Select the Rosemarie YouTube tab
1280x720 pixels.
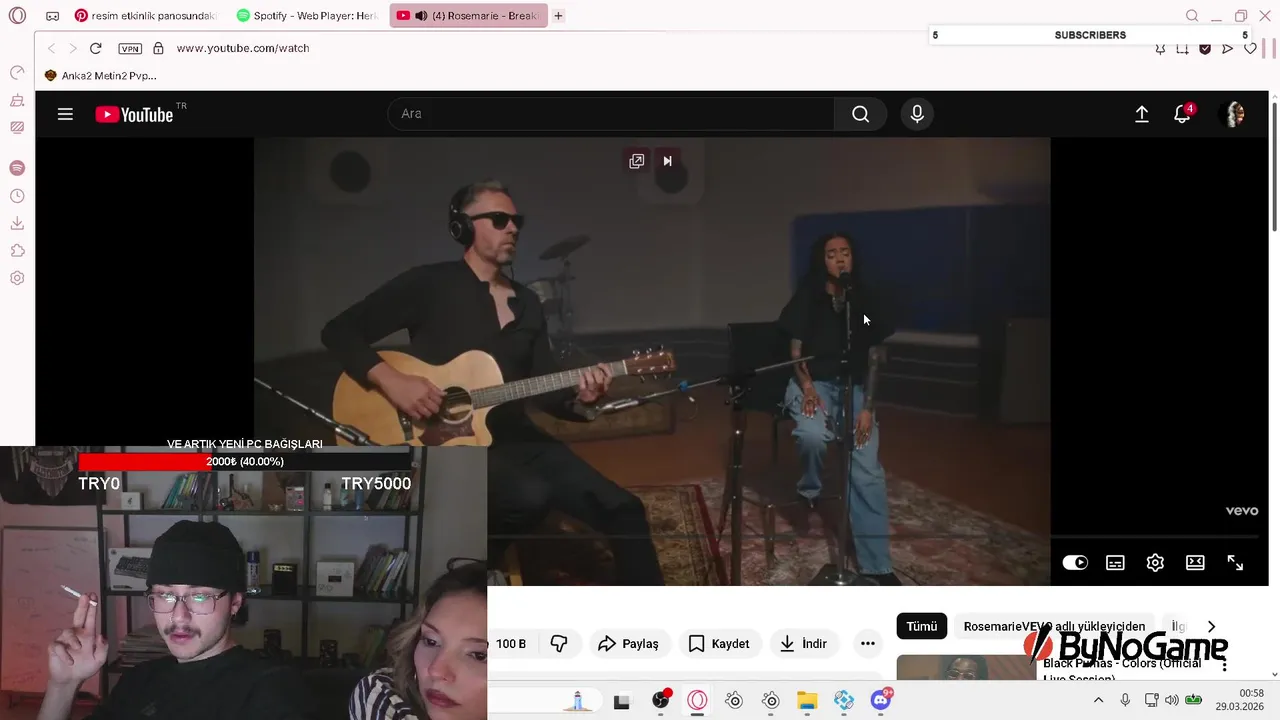point(468,16)
